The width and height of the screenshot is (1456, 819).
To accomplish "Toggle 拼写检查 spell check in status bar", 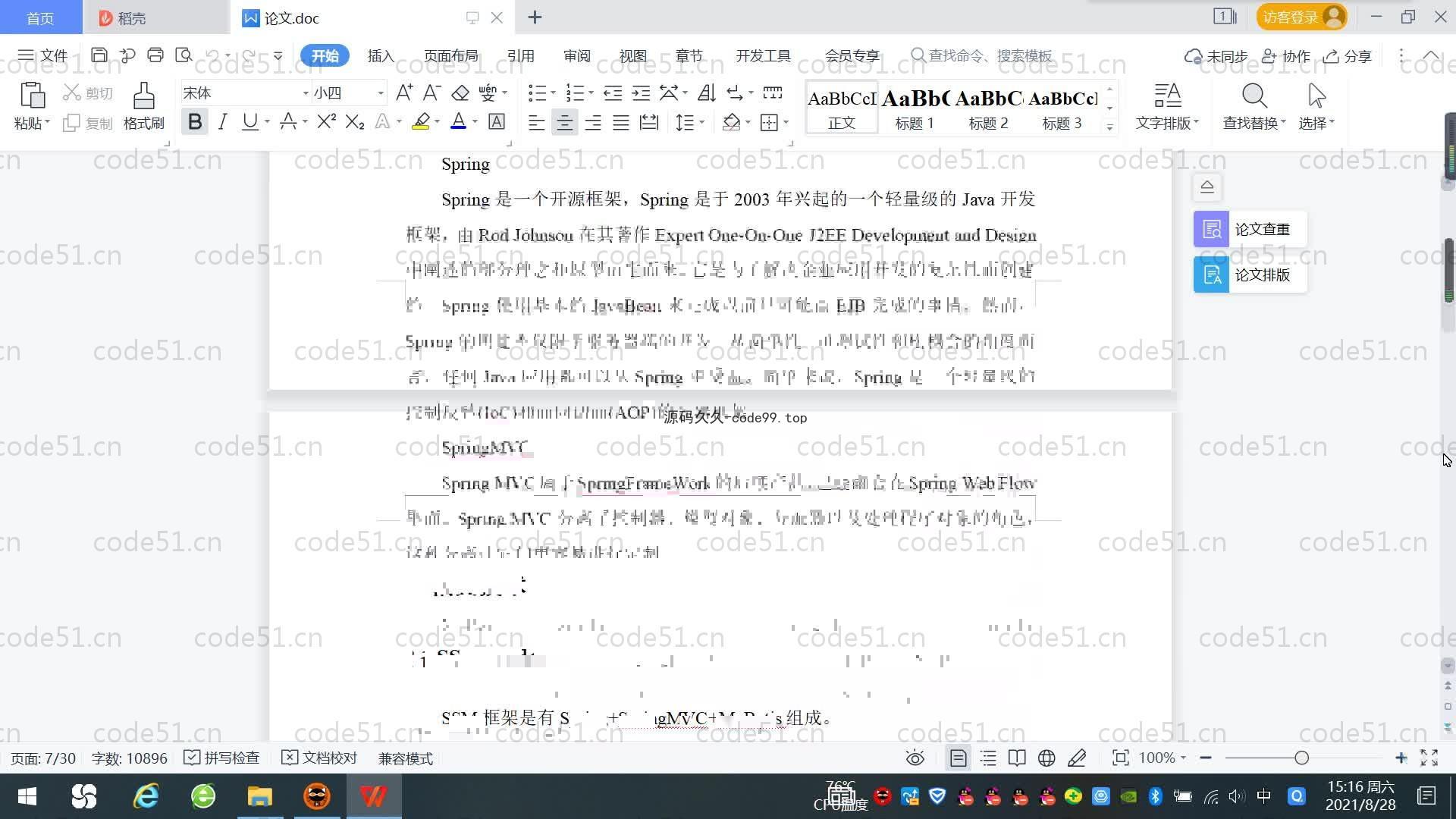I will tap(221, 758).
